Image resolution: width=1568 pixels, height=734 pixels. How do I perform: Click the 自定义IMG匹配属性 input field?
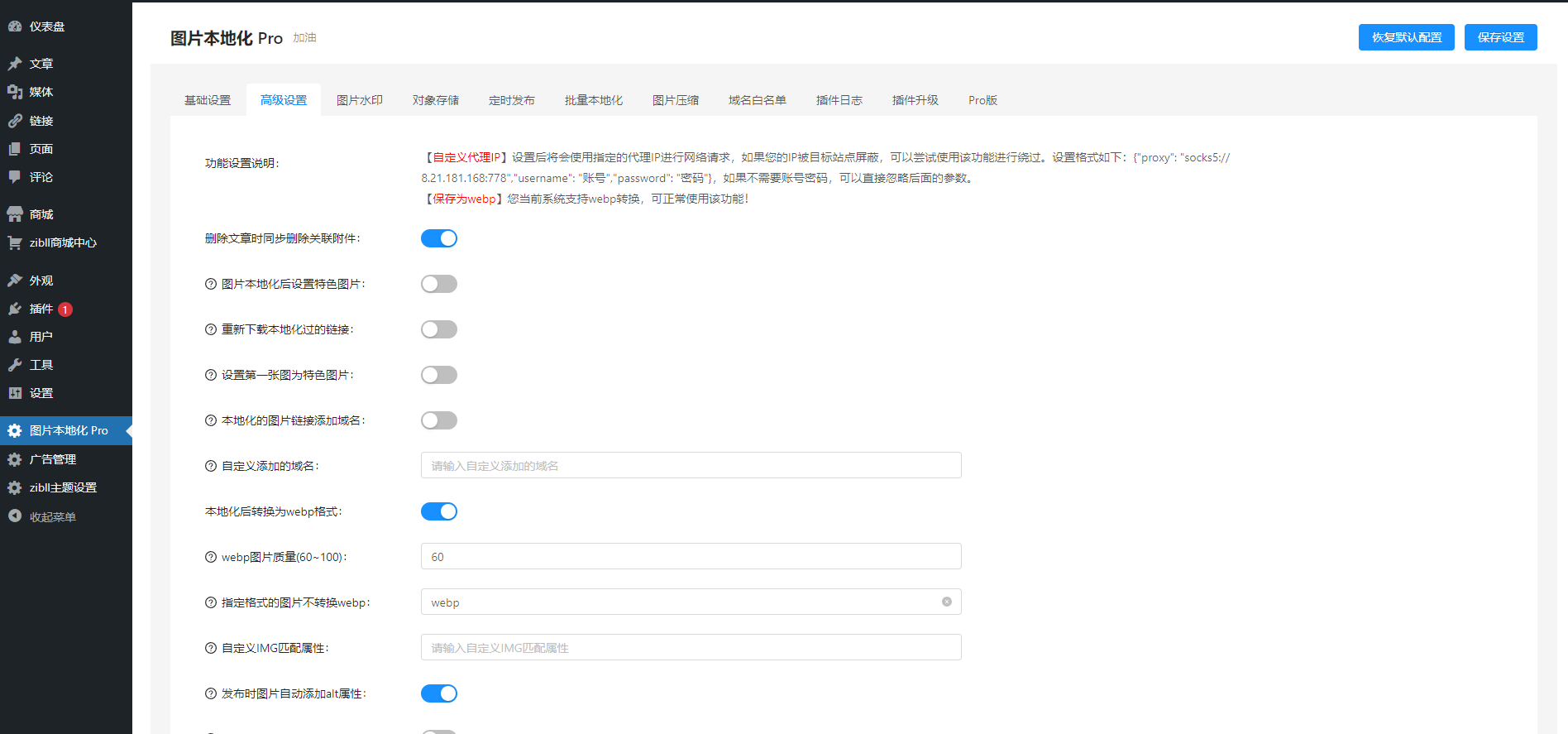[x=691, y=647]
